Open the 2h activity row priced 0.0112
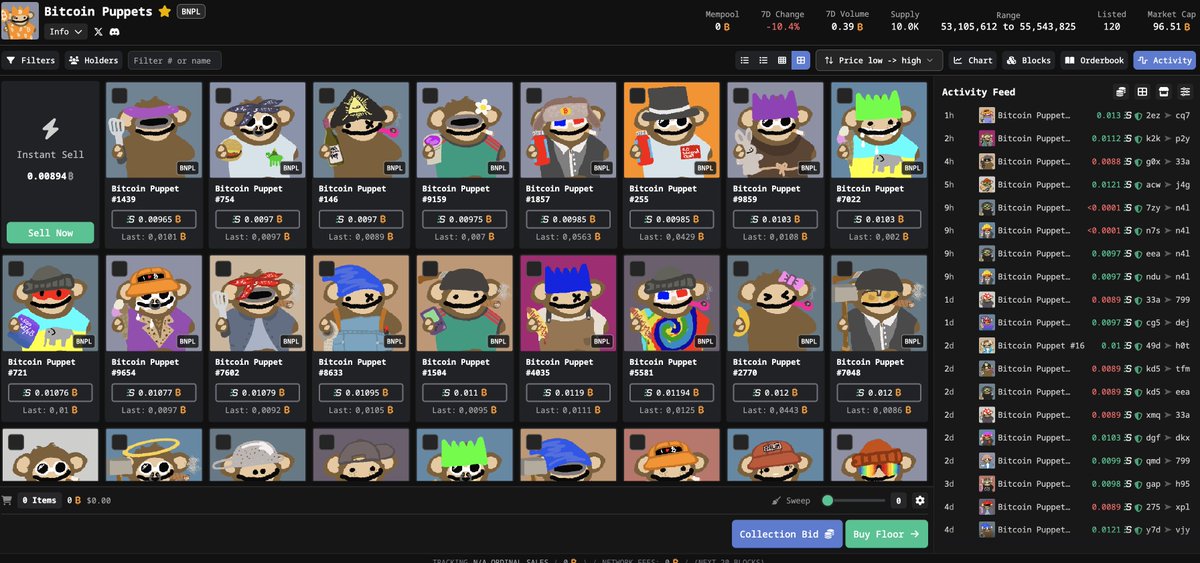The height and width of the screenshot is (563, 1200). coord(1069,138)
